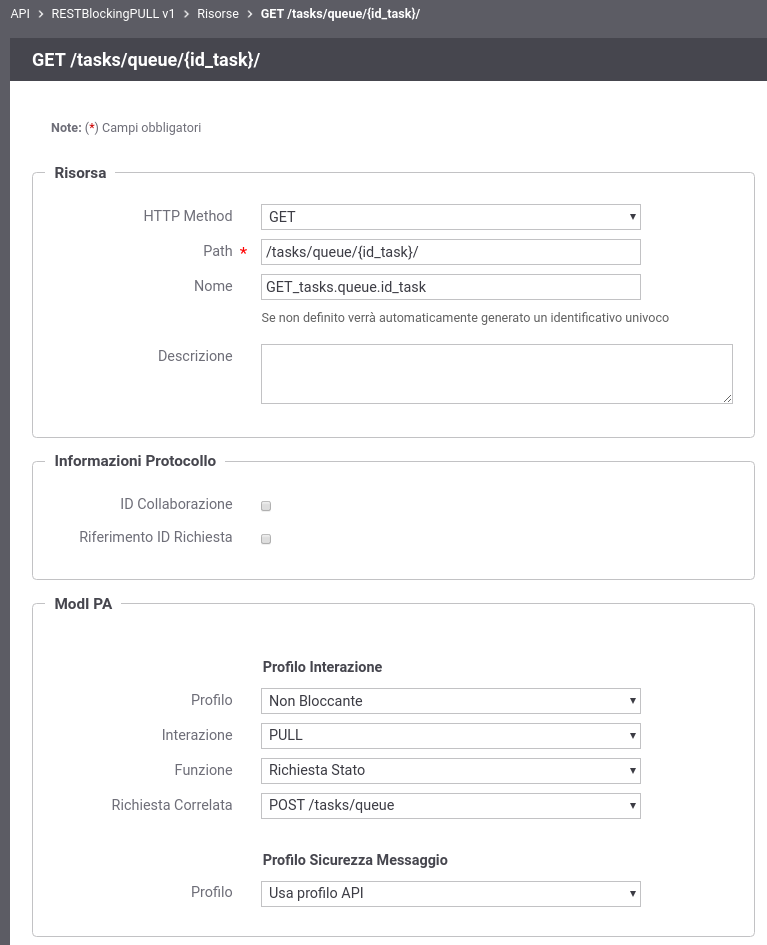Image resolution: width=767 pixels, height=945 pixels.
Task: Click the Descrizione textarea resize handle
Action: (x=728, y=398)
